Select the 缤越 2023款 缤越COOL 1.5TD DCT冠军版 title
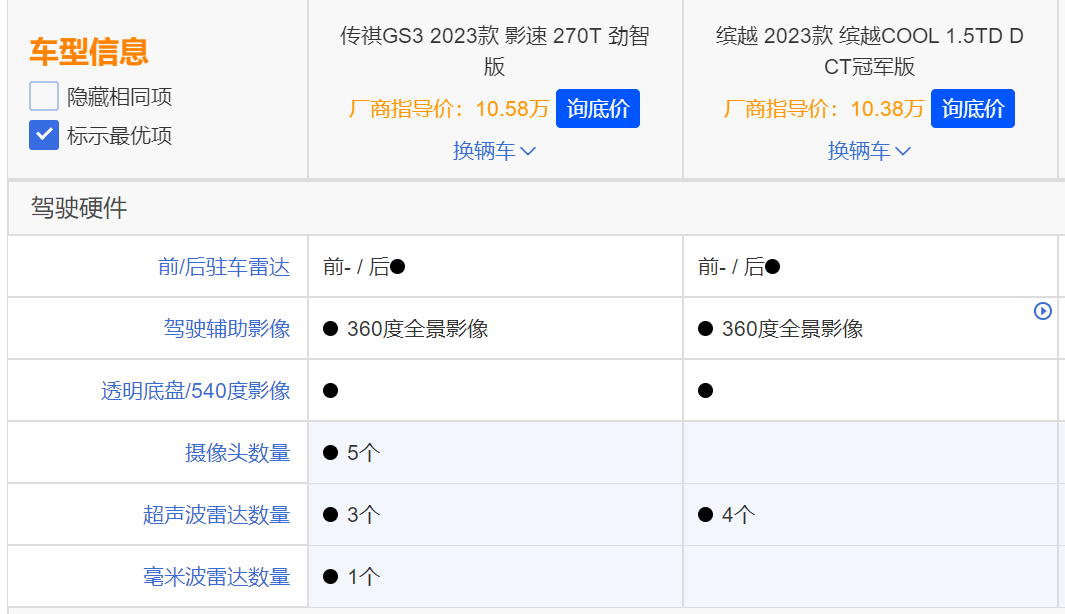The width and height of the screenshot is (1065, 614). [869, 51]
